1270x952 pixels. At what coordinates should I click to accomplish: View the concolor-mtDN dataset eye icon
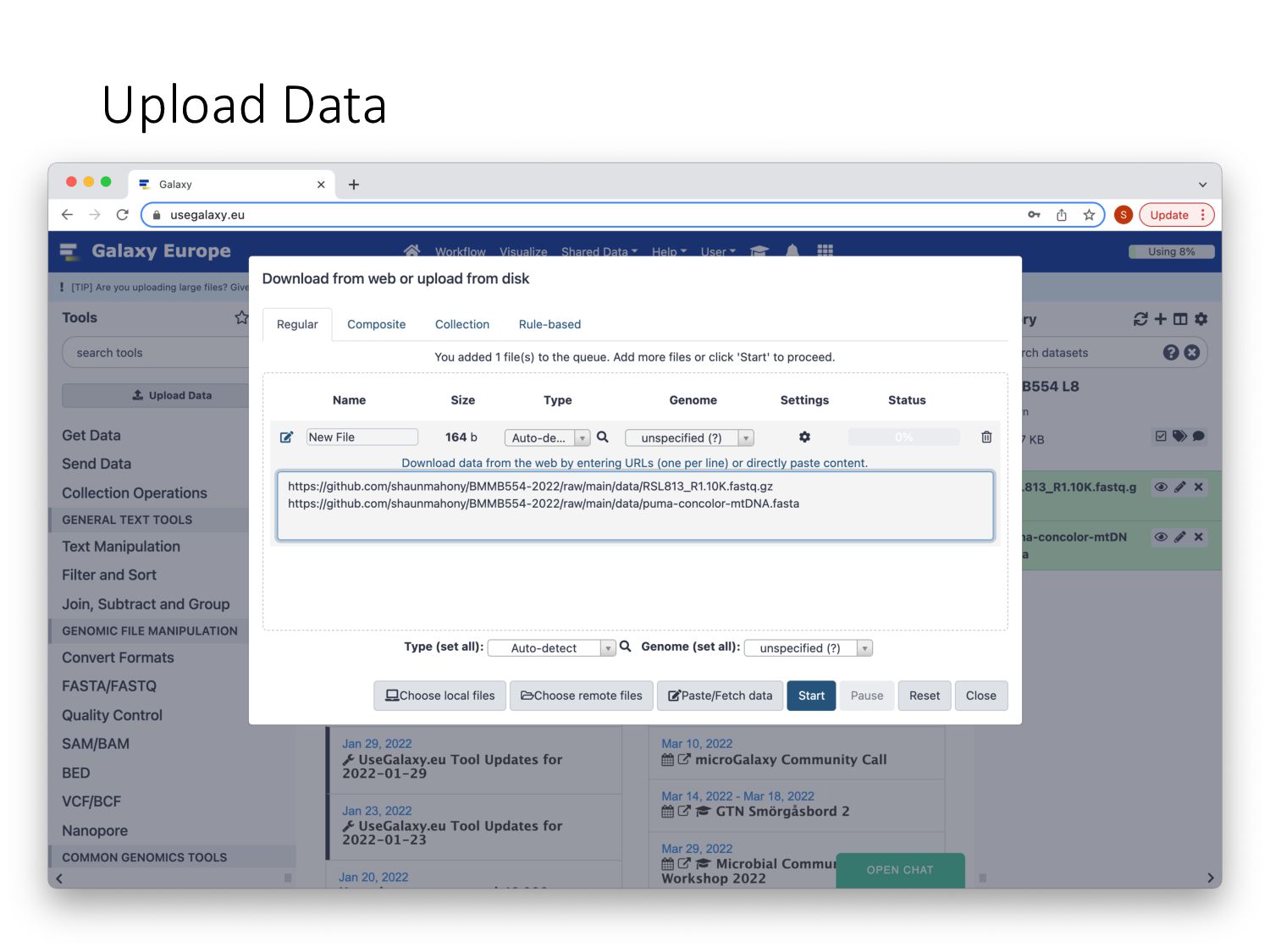pos(1161,537)
